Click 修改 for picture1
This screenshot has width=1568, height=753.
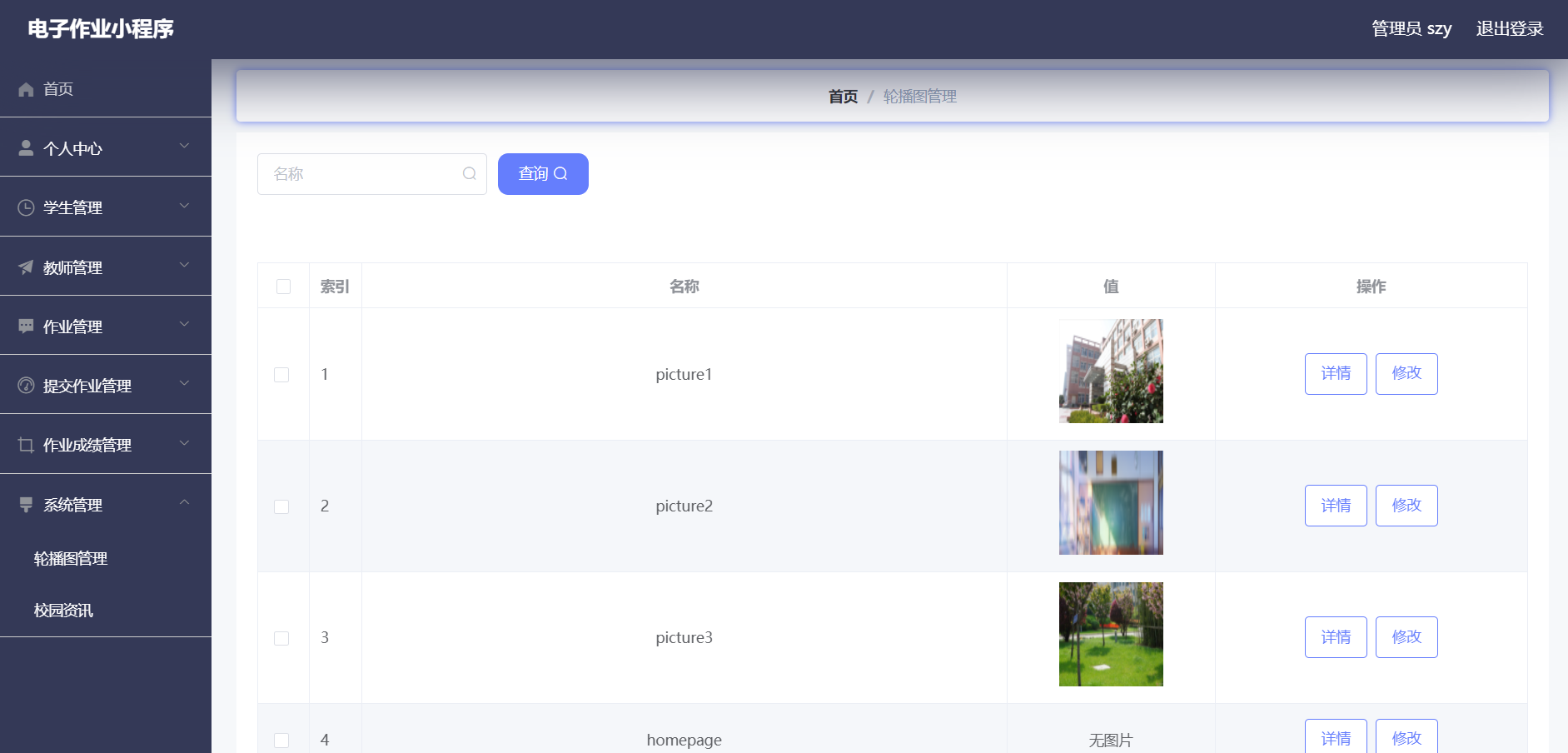click(x=1406, y=374)
